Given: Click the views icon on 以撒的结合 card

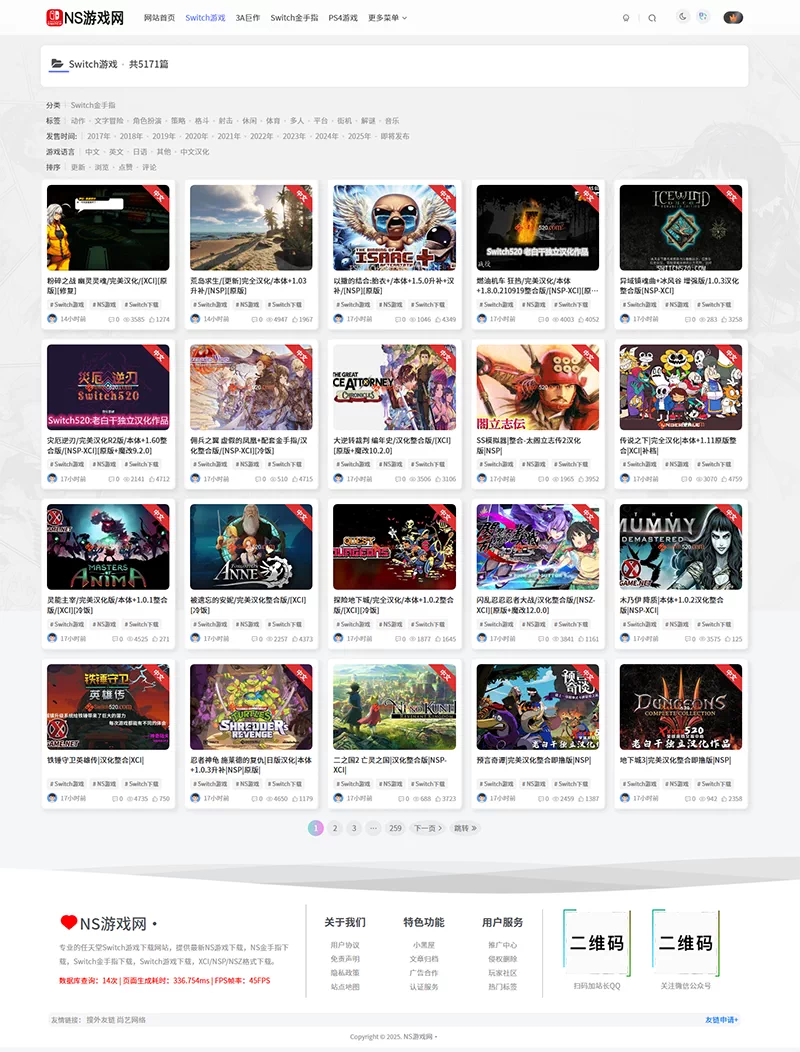Looking at the screenshot, I should (x=413, y=319).
